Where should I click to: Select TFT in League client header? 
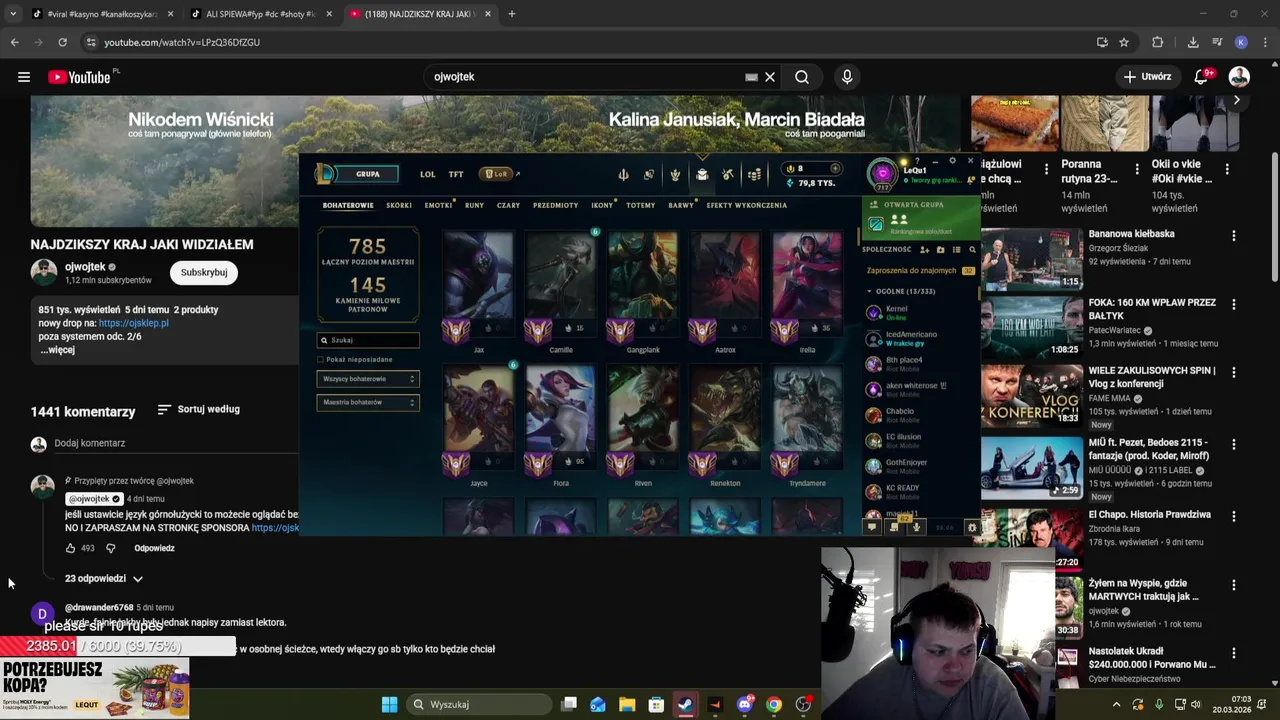456,174
